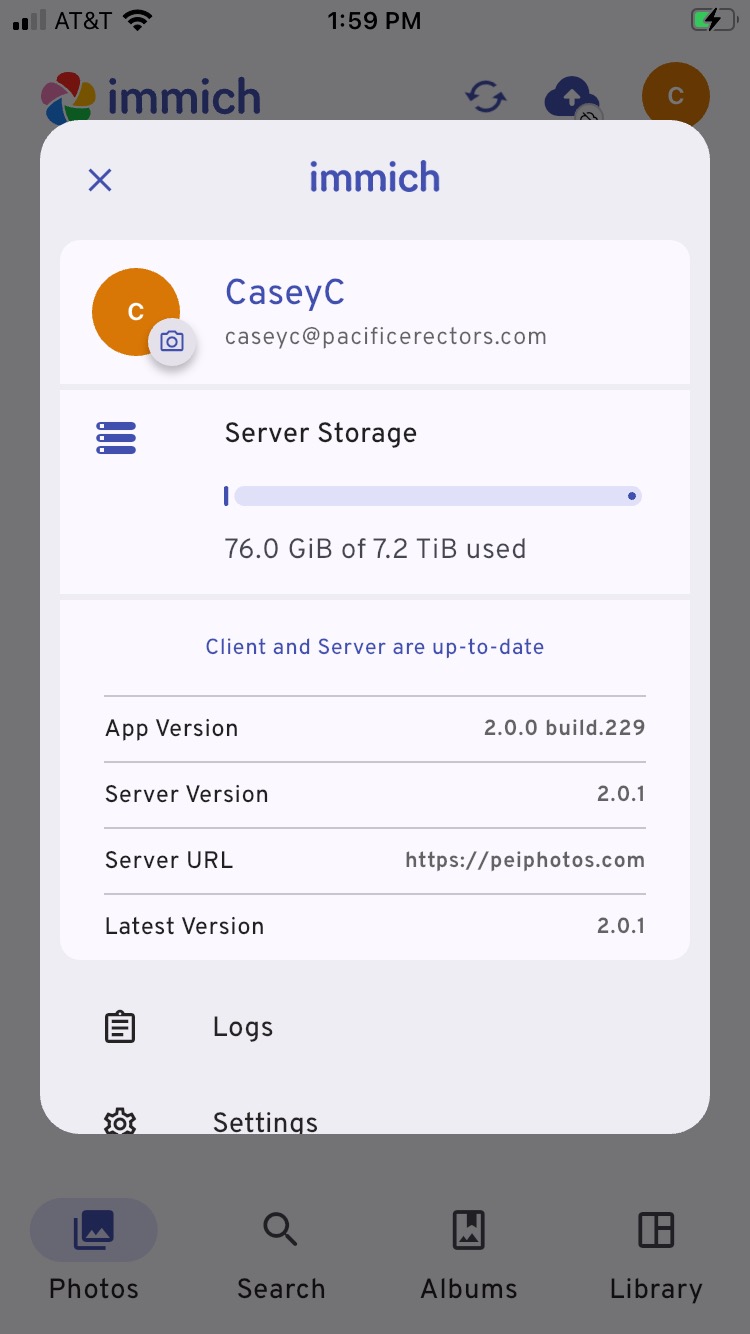The height and width of the screenshot is (1334, 750).
Task: Tap the CaseyC profile avatar in dialog
Action: tap(133, 310)
